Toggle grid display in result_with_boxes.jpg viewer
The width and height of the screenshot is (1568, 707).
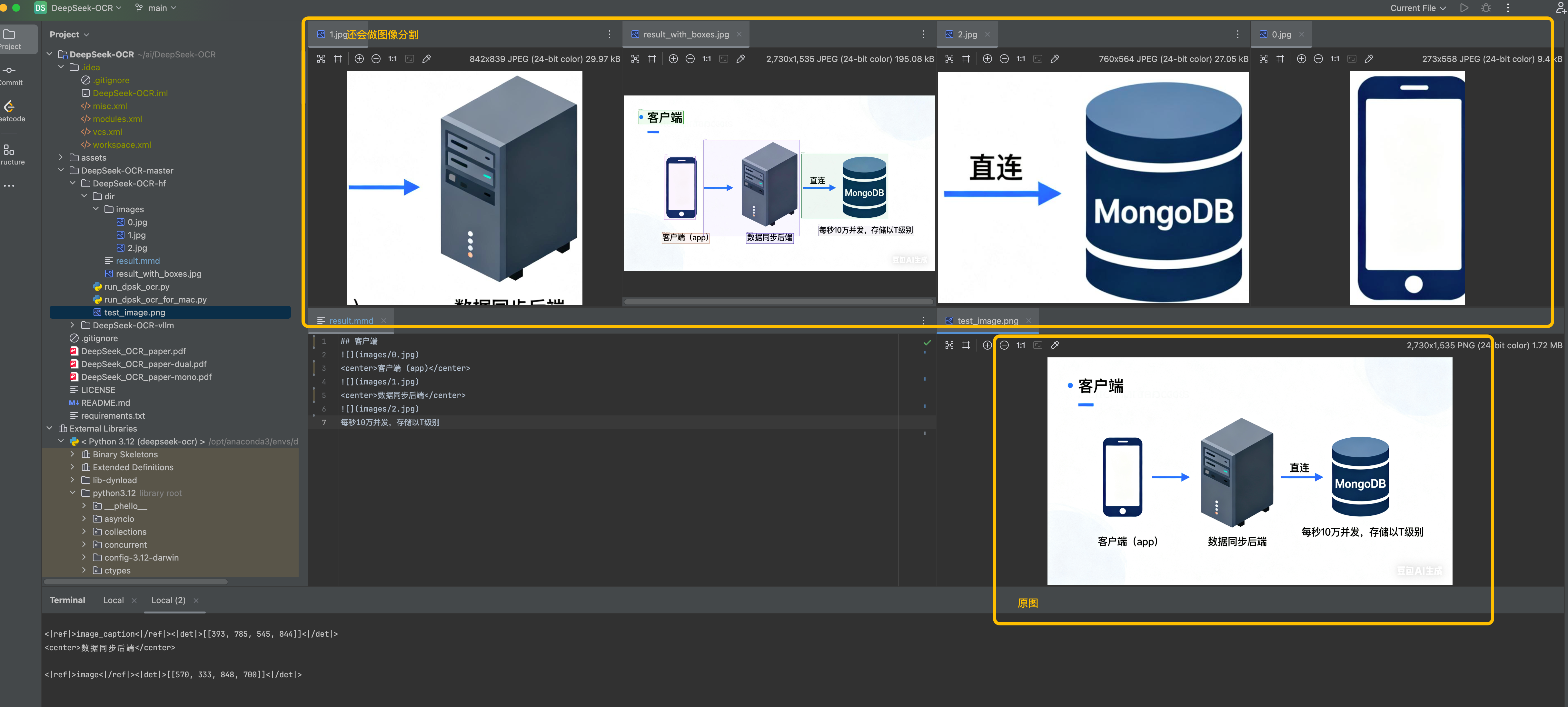pyautogui.click(x=652, y=59)
